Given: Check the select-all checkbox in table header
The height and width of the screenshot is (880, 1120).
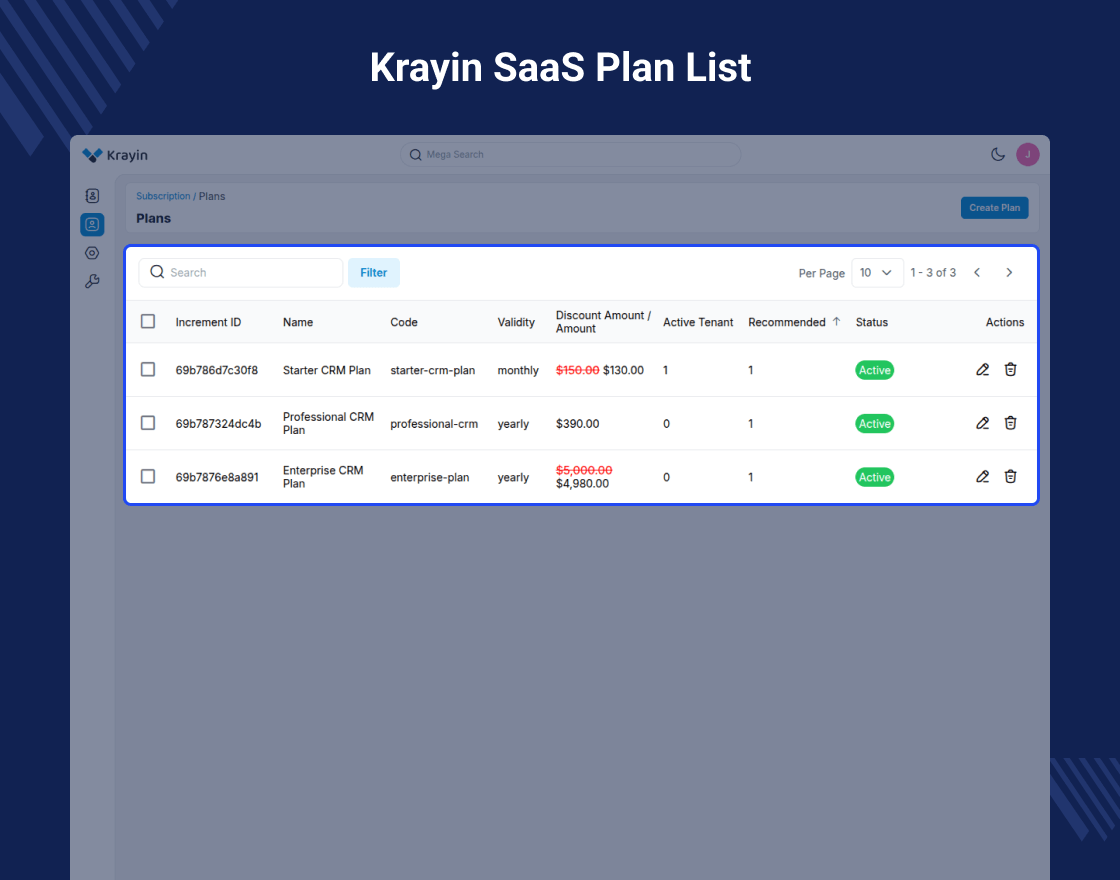Looking at the screenshot, I should [148, 321].
